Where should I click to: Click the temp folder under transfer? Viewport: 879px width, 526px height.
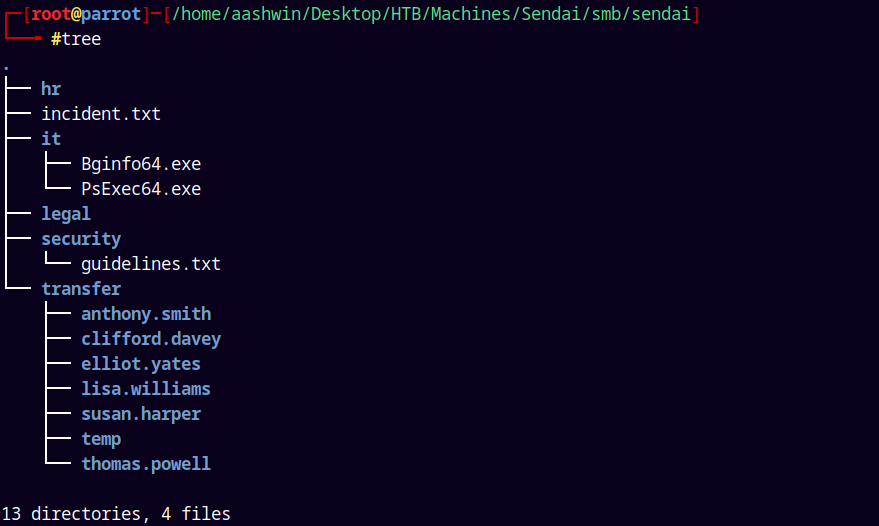point(101,439)
